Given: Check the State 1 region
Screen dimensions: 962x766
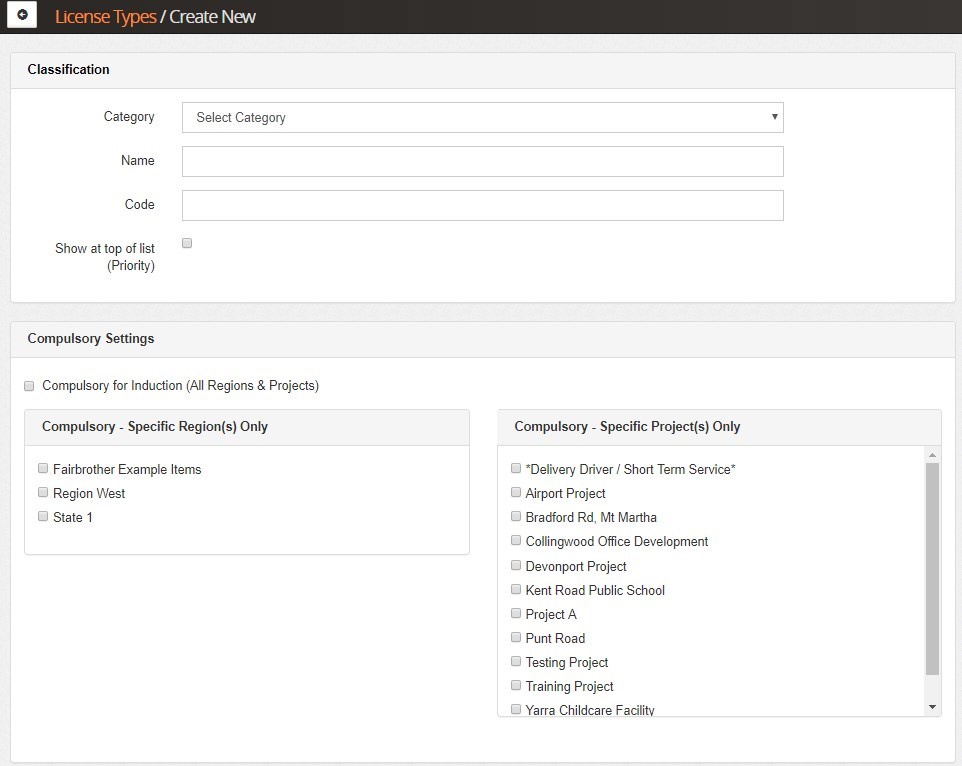Looking at the screenshot, I should click(x=43, y=516).
